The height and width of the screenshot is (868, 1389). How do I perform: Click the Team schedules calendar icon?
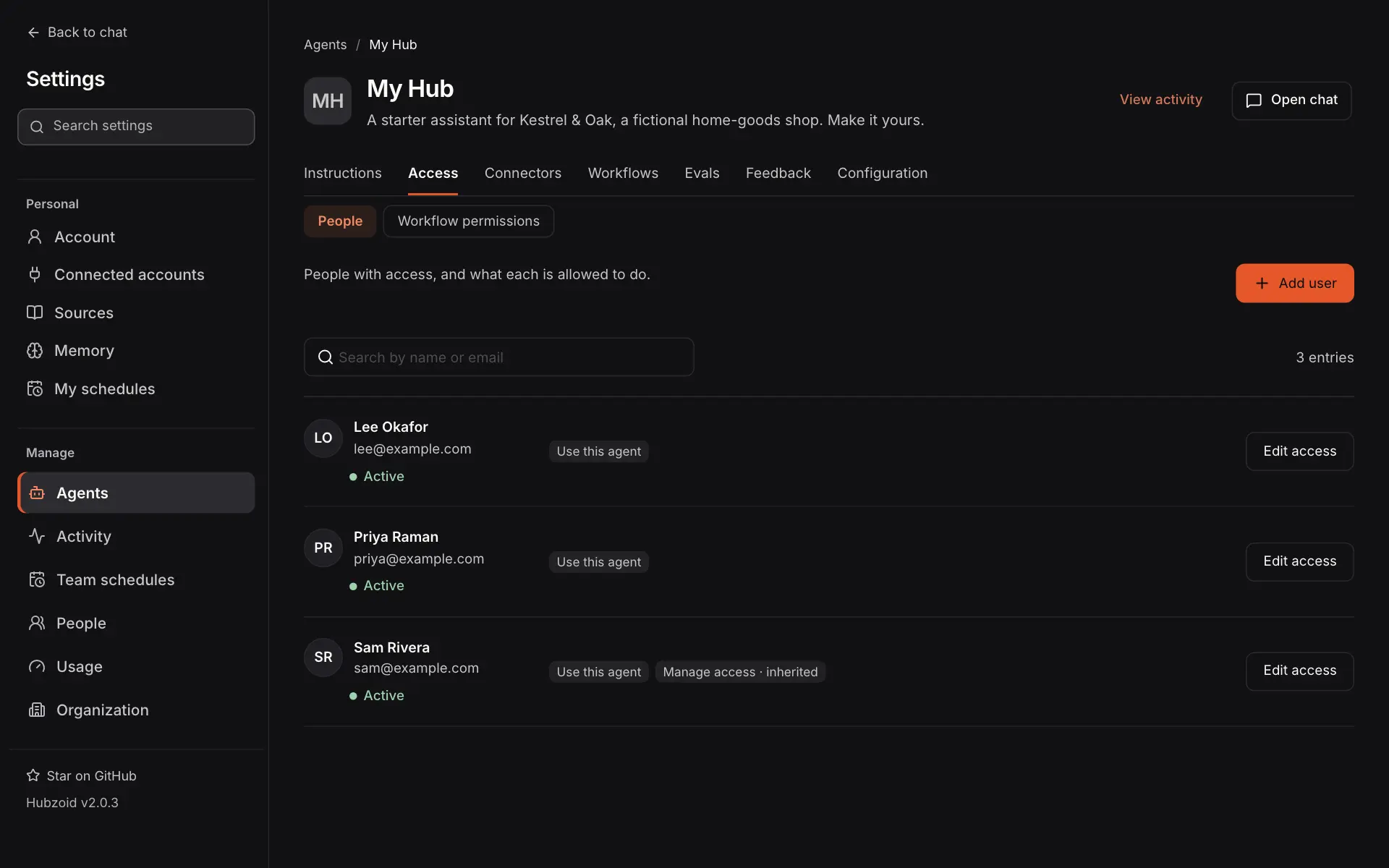[x=37, y=579]
